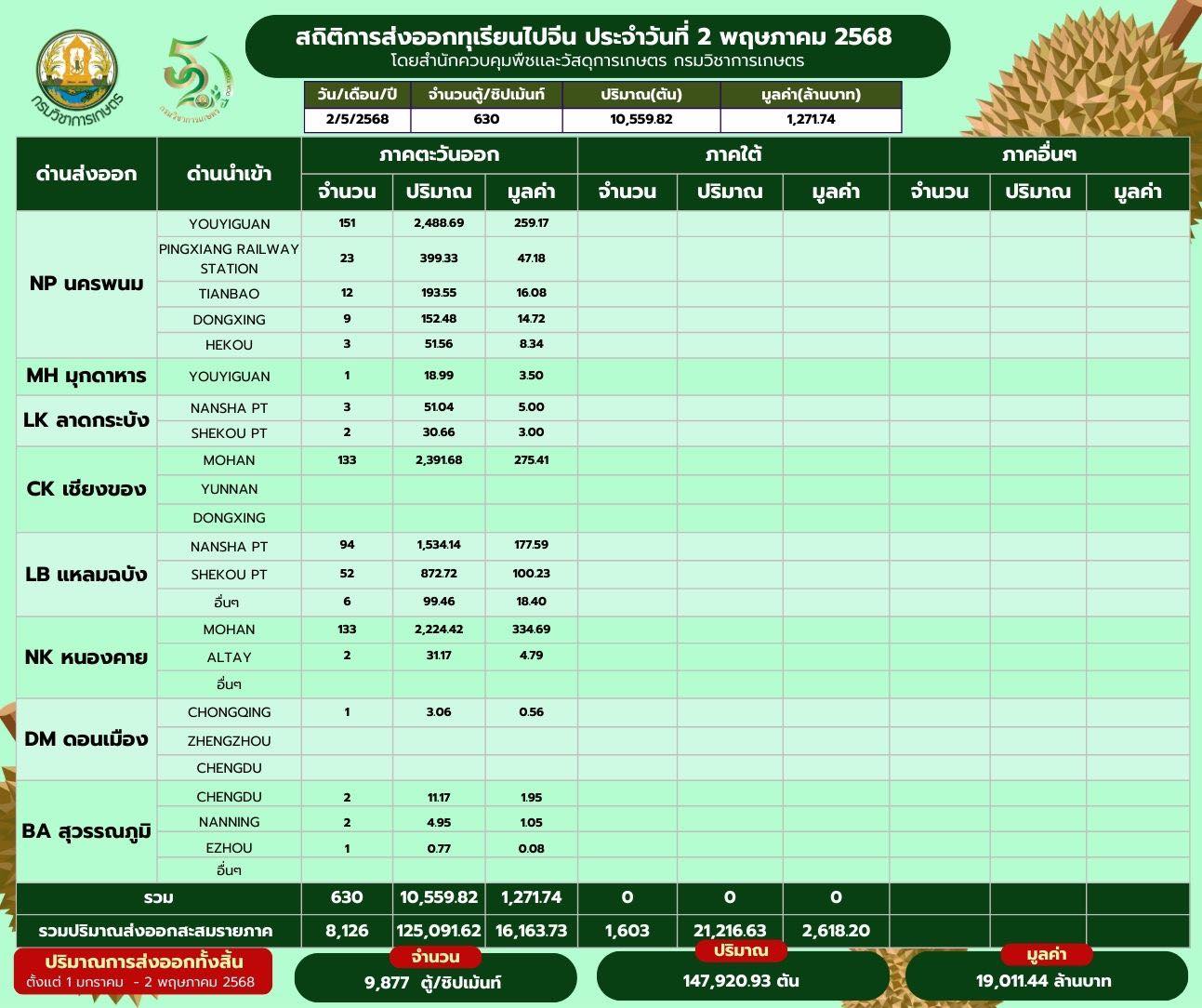The image size is (1202, 1008).
Task: Click the NK หนองคาย export checkpoint
Action: [x=86, y=657]
